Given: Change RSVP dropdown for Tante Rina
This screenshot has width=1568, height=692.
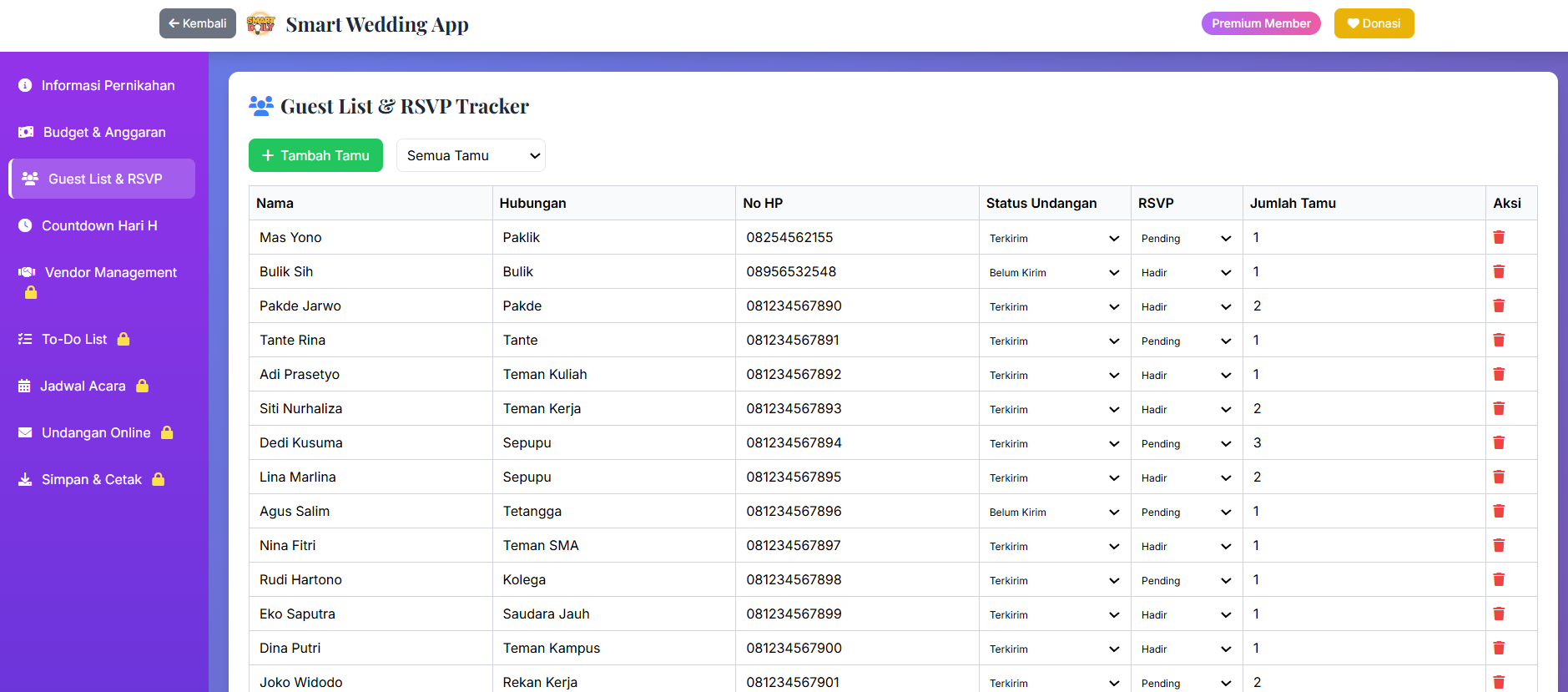Looking at the screenshot, I should (x=1185, y=341).
